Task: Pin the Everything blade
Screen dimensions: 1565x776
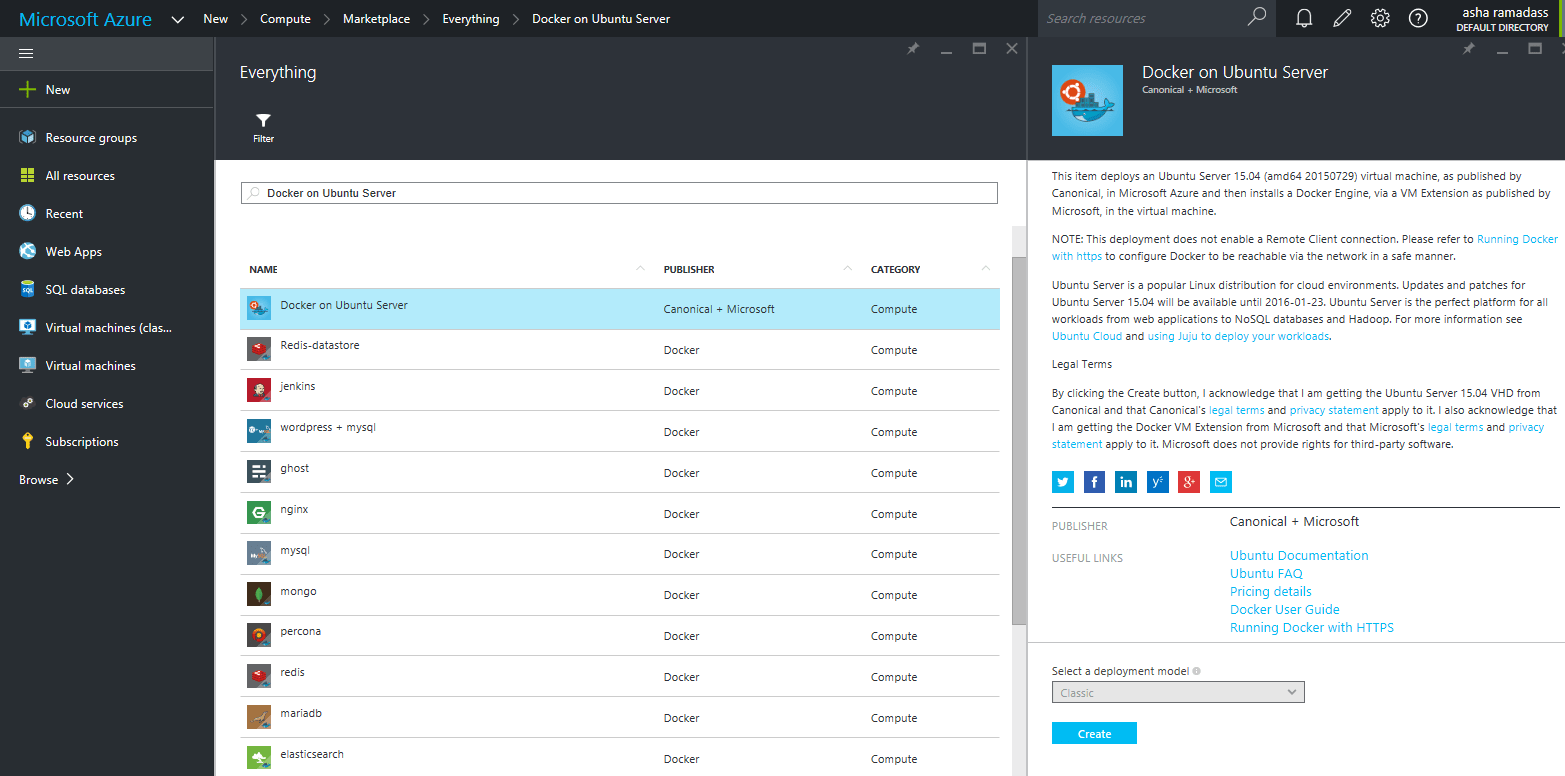Action: point(913,49)
